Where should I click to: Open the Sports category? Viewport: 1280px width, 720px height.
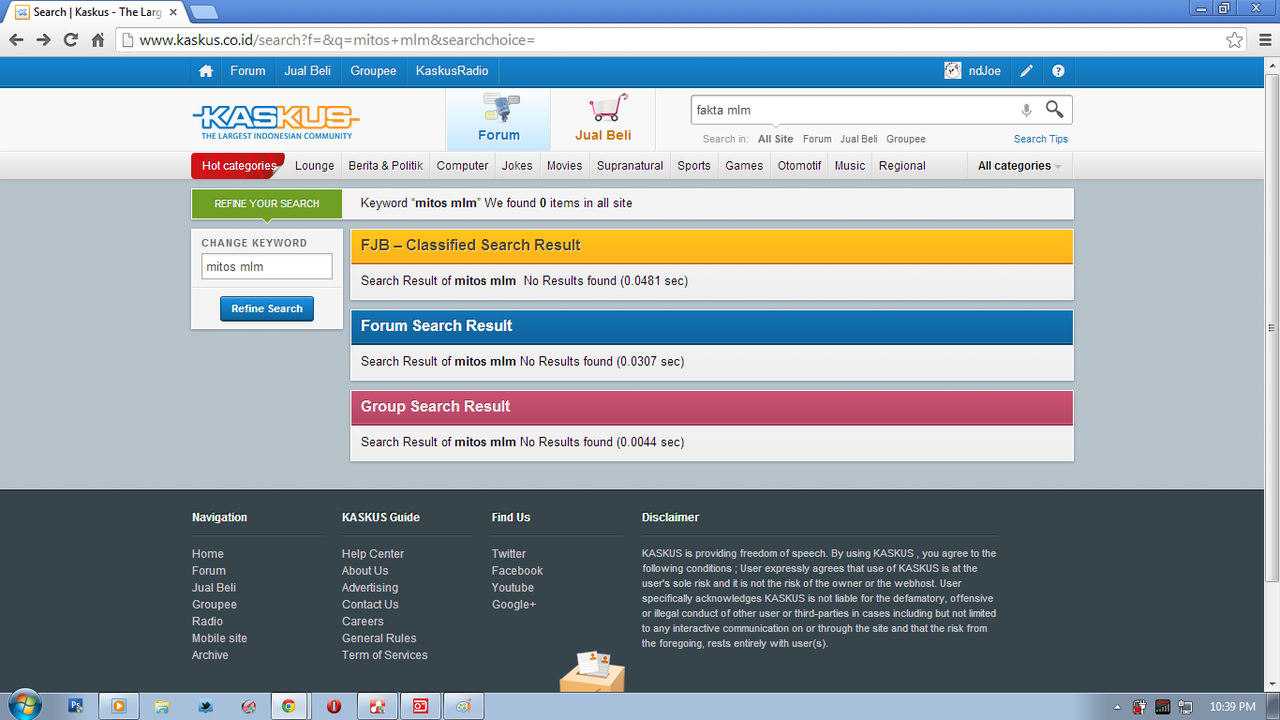[694, 166]
